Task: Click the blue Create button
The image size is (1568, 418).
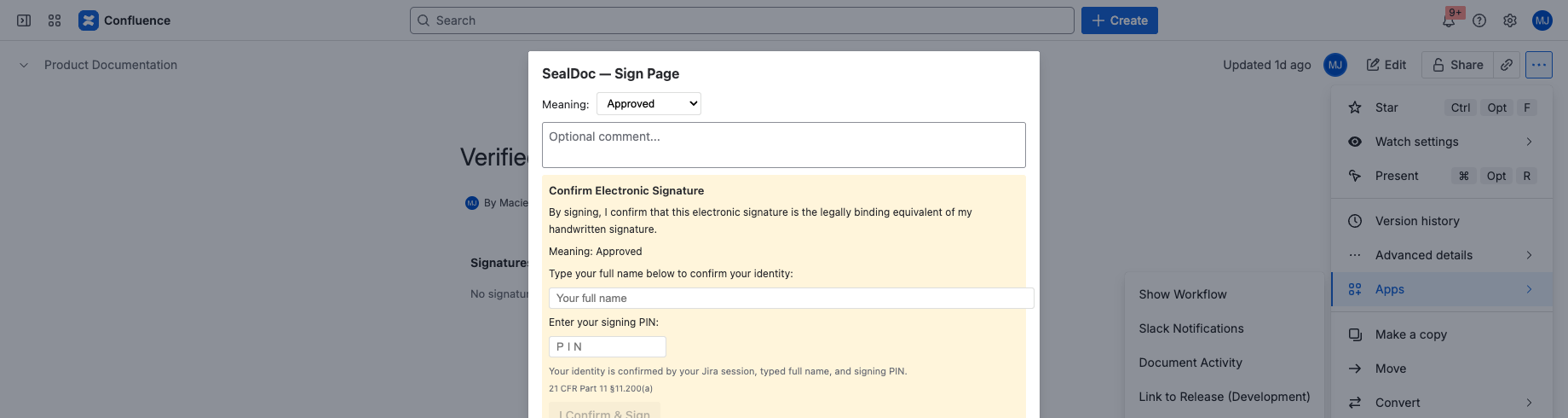Action: tap(1119, 20)
